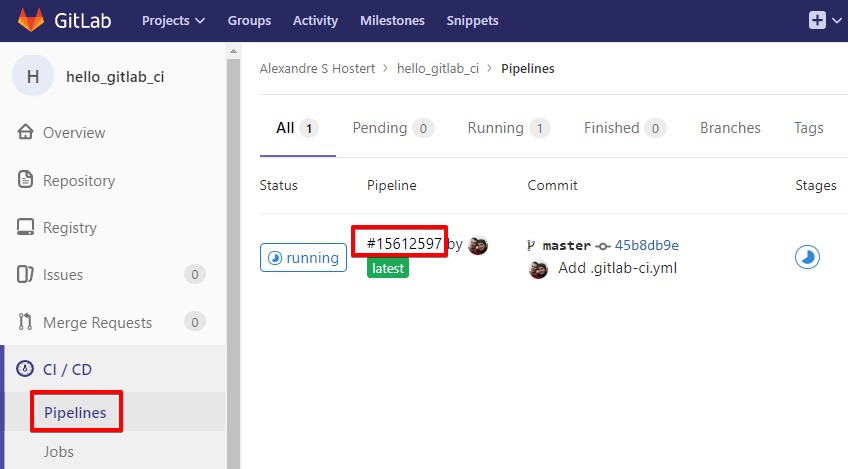The height and width of the screenshot is (469, 848).
Task: Click the running status badge
Action: (x=303, y=258)
